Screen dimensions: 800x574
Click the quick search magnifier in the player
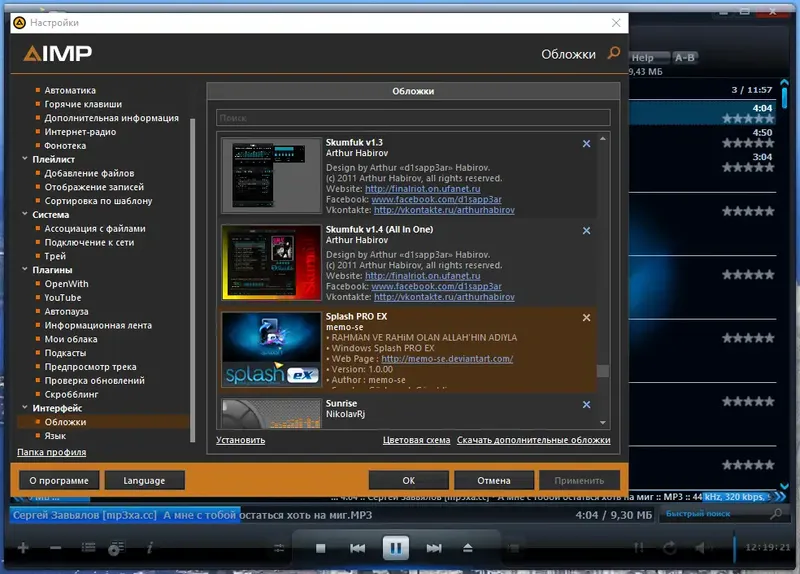(776, 514)
